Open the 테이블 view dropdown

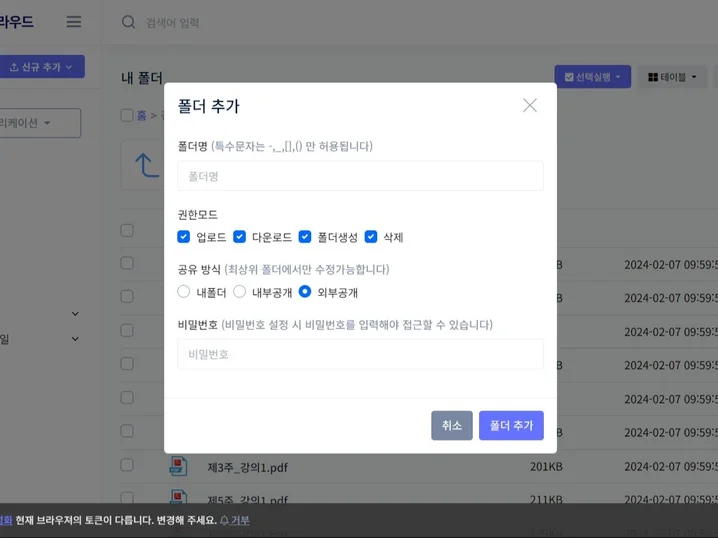coord(672,77)
